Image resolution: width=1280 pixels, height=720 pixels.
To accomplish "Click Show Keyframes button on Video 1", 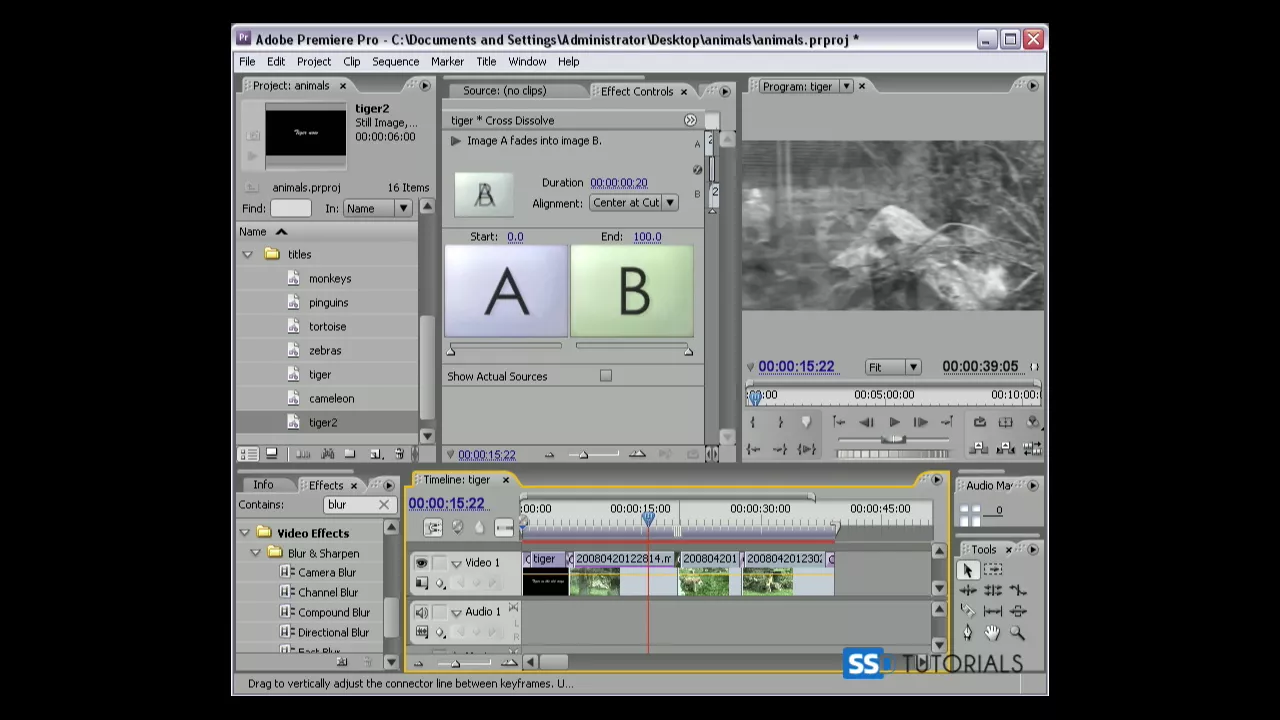I will coord(440,583).
